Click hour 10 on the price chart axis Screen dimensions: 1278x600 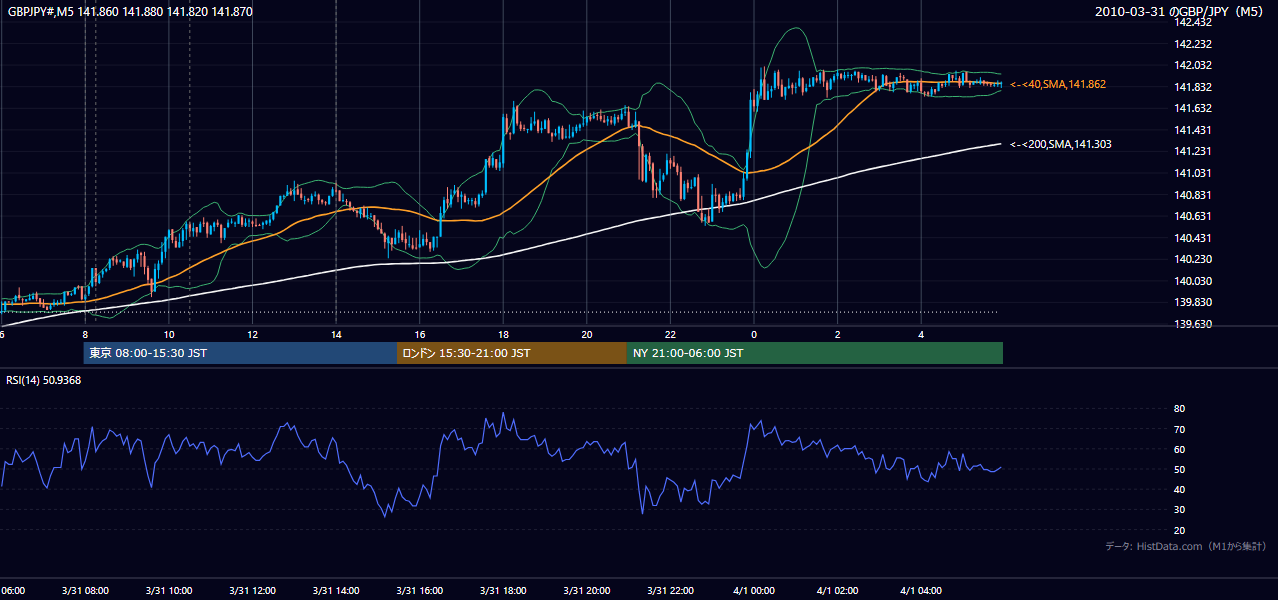point(169,334)
